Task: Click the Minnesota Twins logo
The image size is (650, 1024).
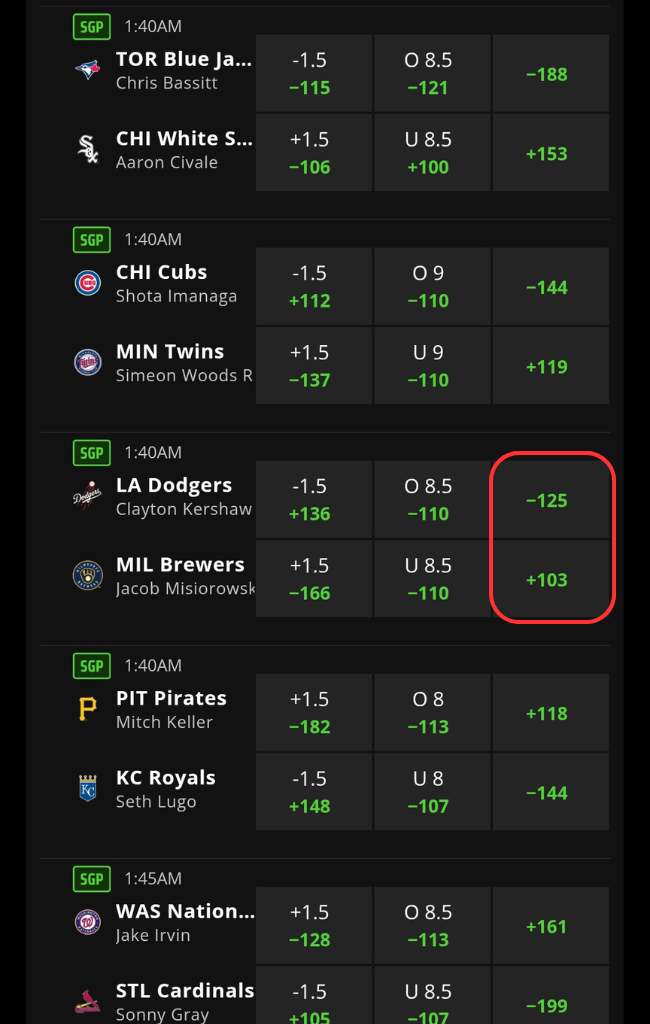Action: click(x=88, y=362)
